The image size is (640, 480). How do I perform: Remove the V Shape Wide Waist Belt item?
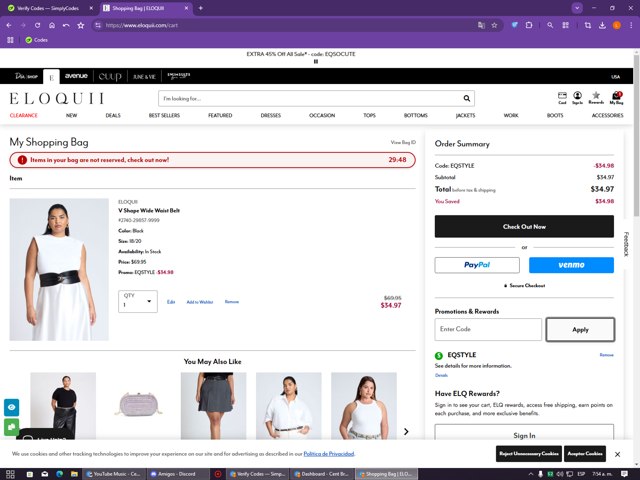coord(232,302)
